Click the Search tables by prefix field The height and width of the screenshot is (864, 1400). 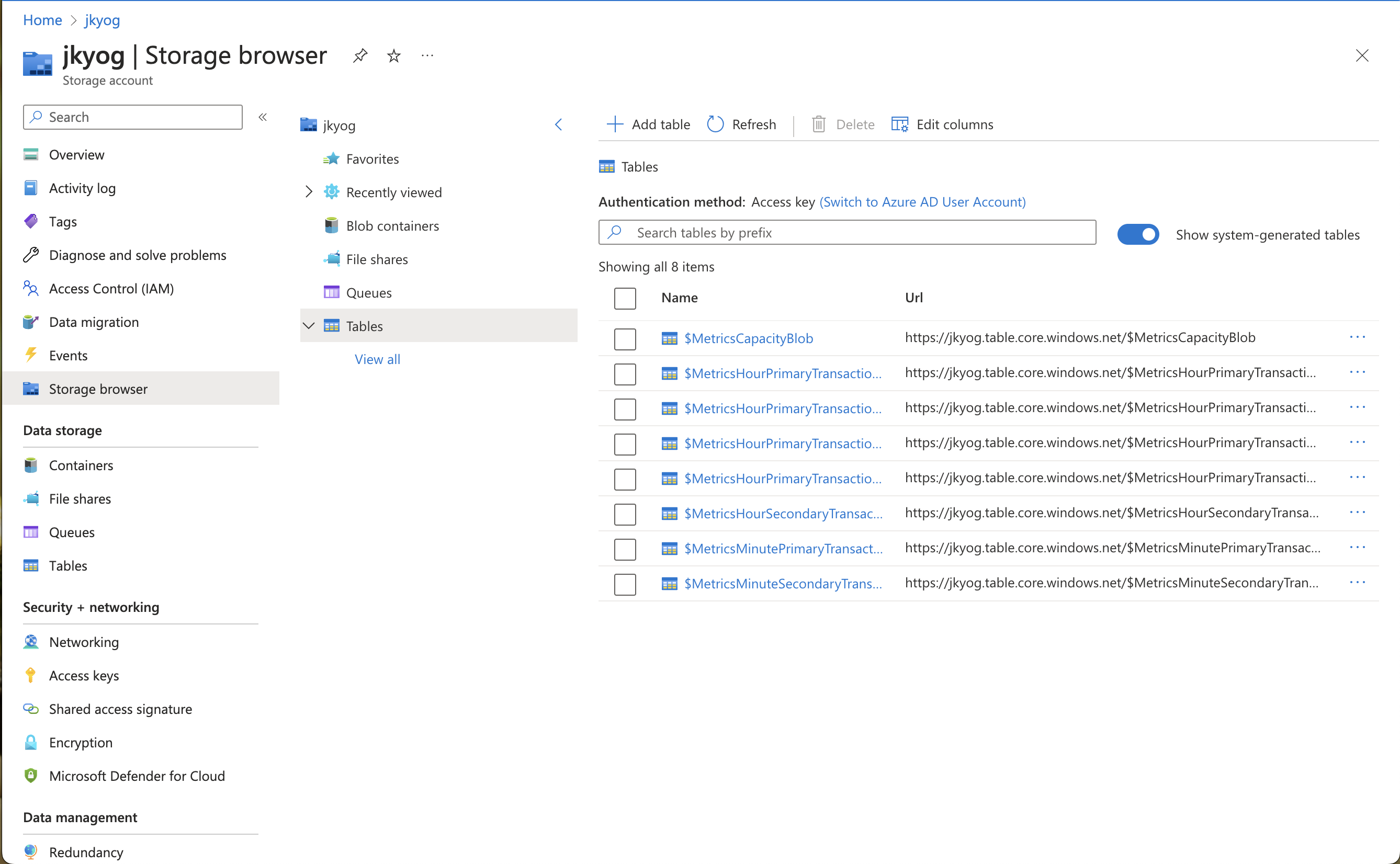(x=847, y=232)
